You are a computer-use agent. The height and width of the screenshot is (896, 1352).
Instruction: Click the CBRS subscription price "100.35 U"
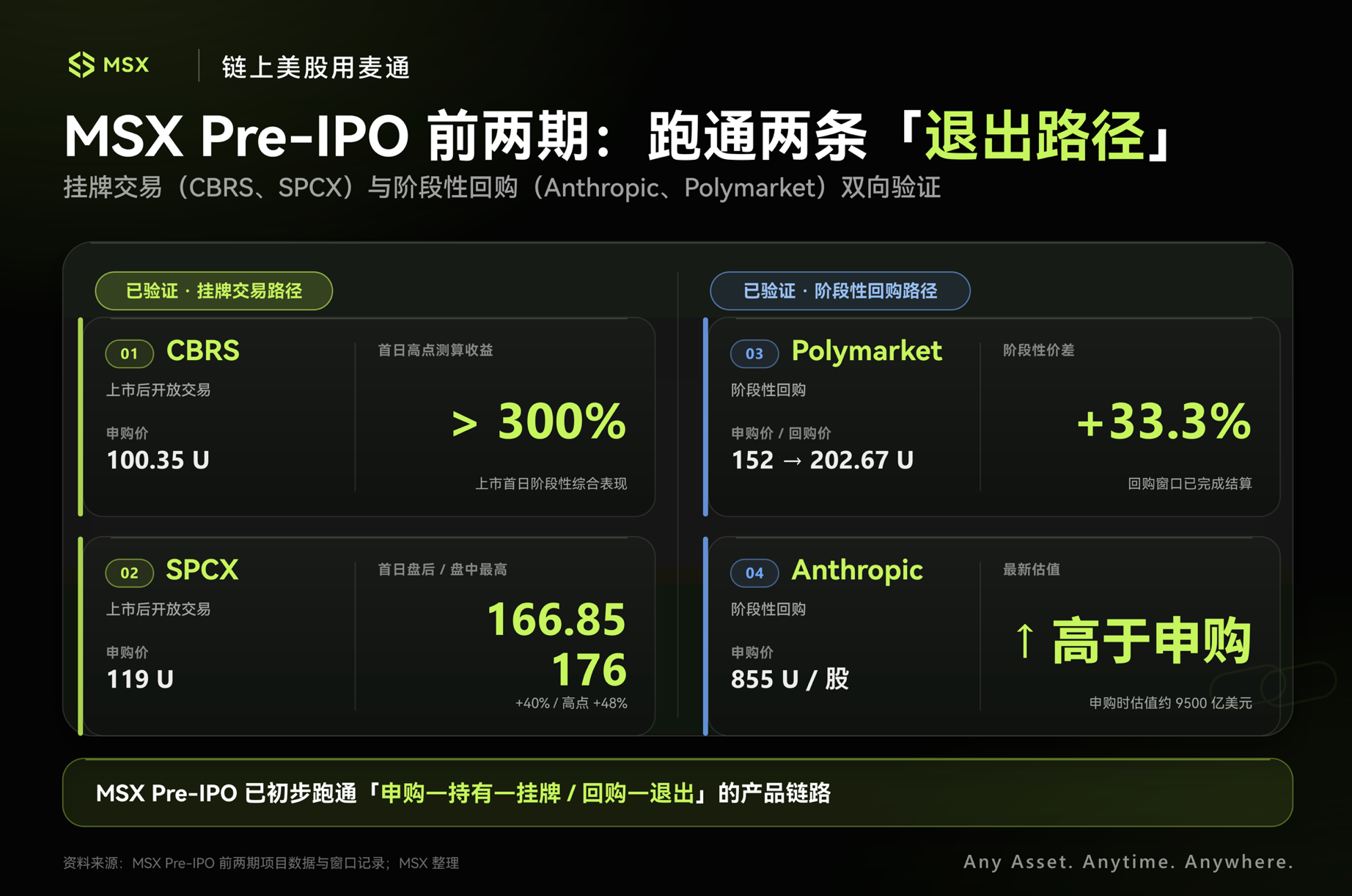[158, 460]
